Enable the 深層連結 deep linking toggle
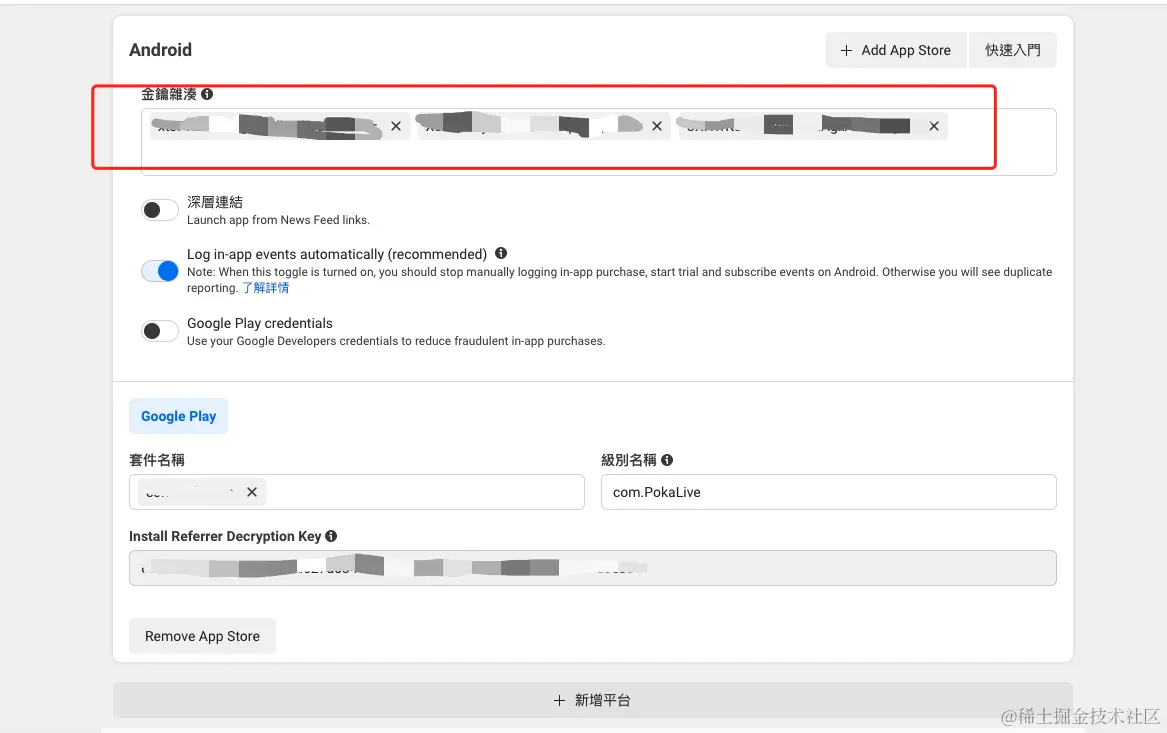The width and height of the screenshot is (1167, 733). 160,210
